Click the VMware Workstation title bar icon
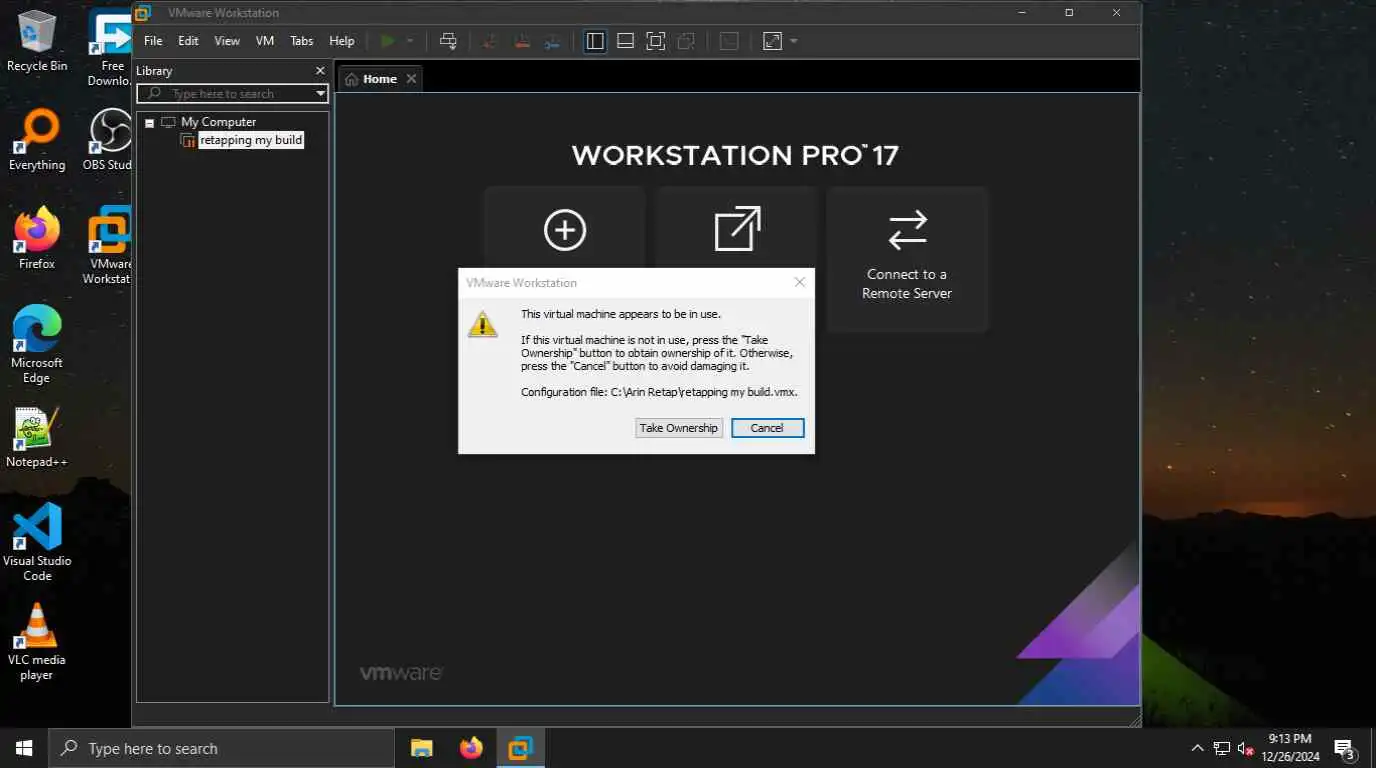The height and width of the screenshot is (768, 1376). point(144,13)
